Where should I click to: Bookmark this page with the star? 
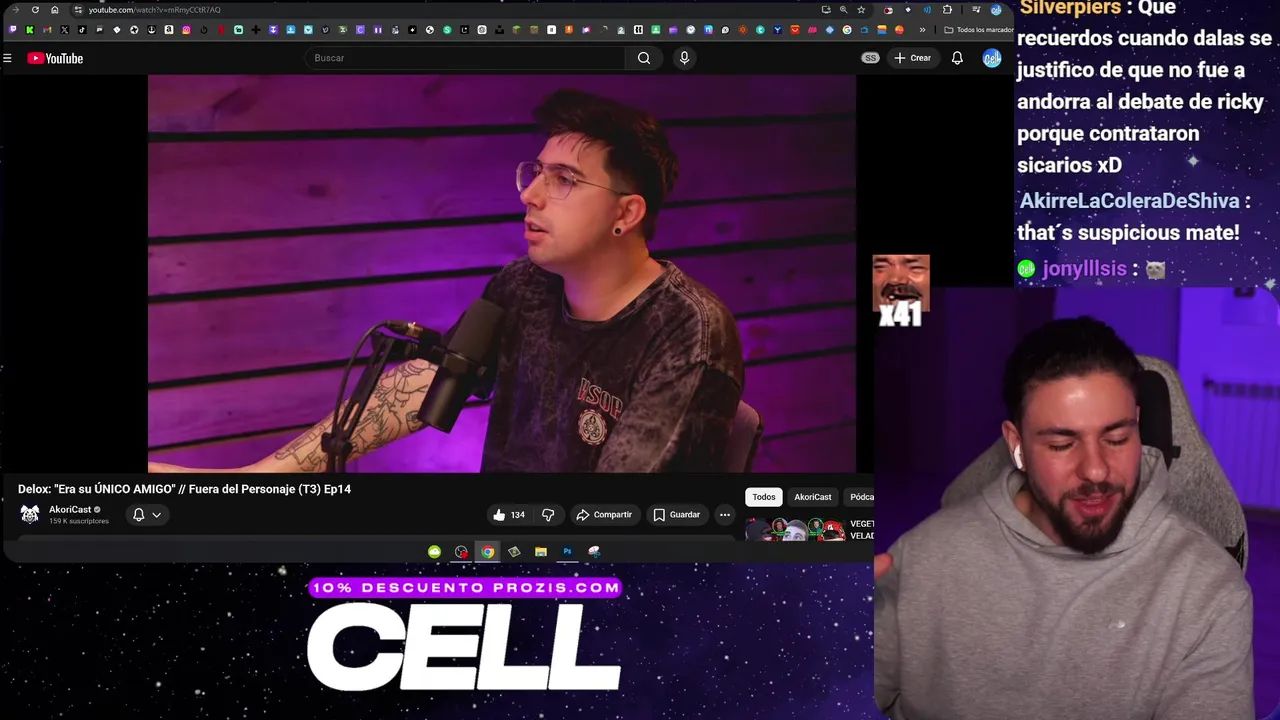click(x=861, y=10)
